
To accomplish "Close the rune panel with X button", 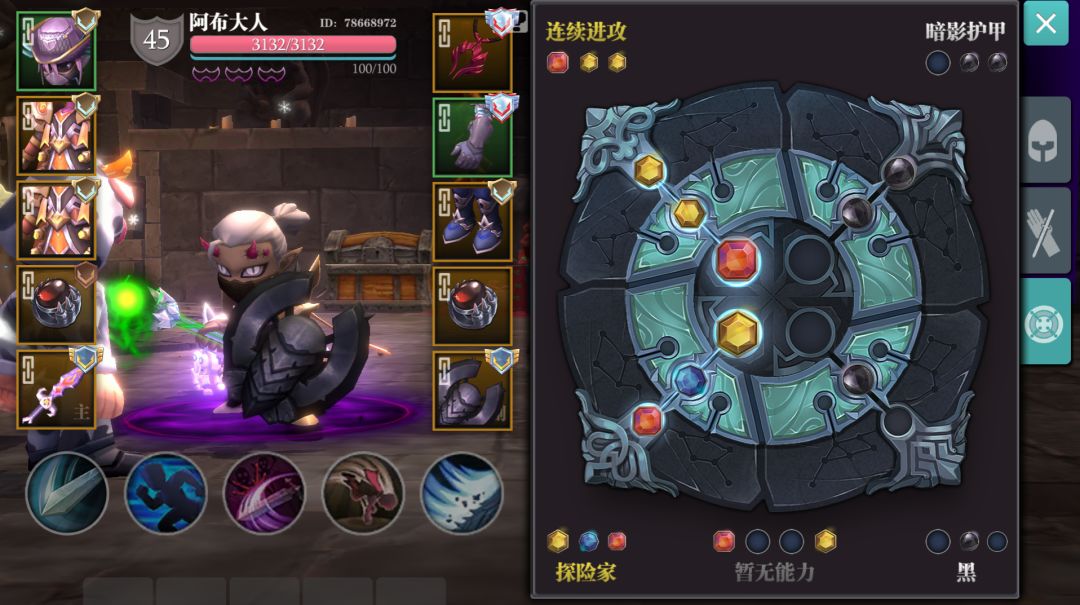I will pyautogui.click(x=1046, y=23).
